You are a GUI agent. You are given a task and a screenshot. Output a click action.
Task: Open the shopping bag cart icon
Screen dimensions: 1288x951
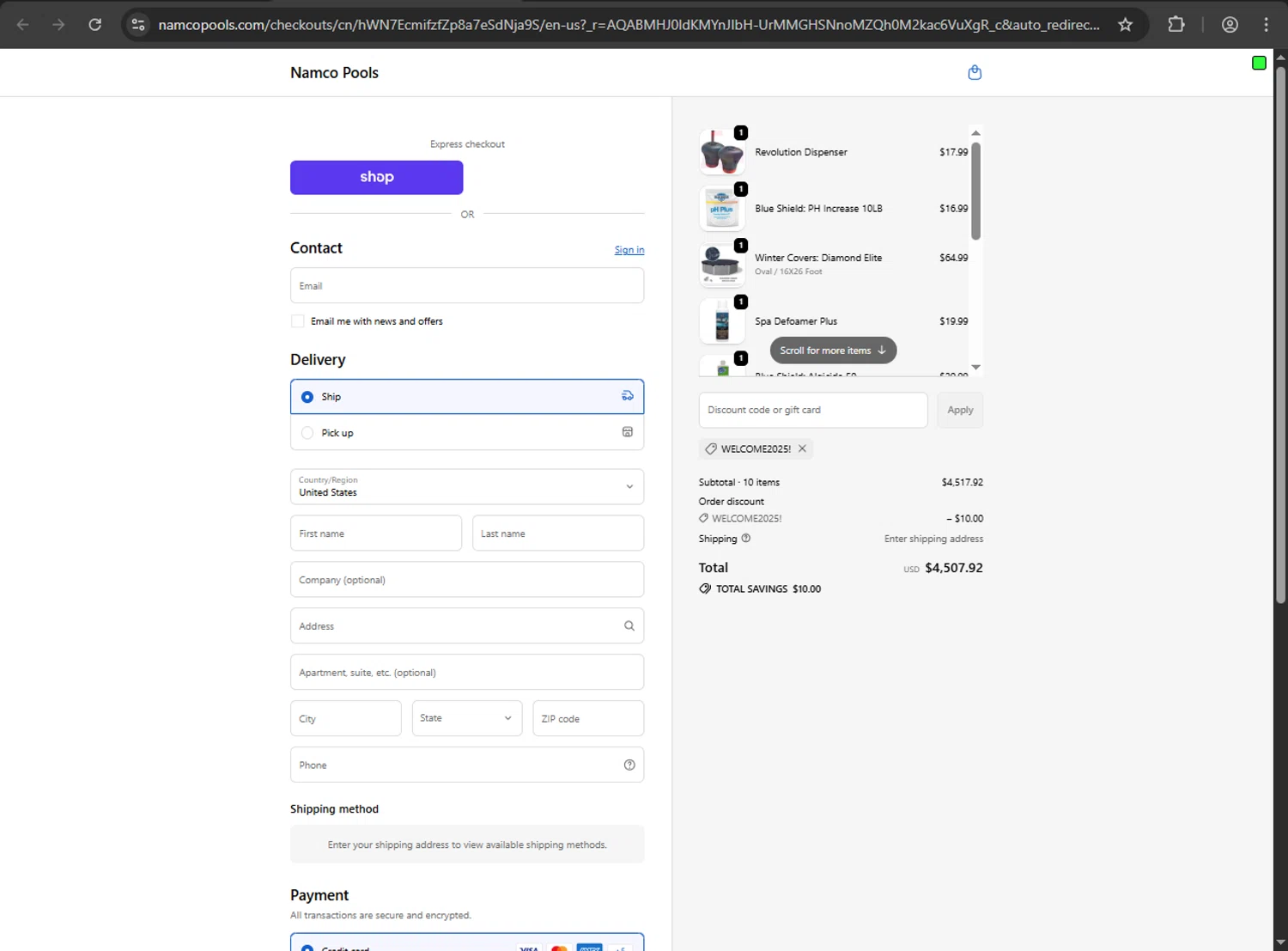975,73
